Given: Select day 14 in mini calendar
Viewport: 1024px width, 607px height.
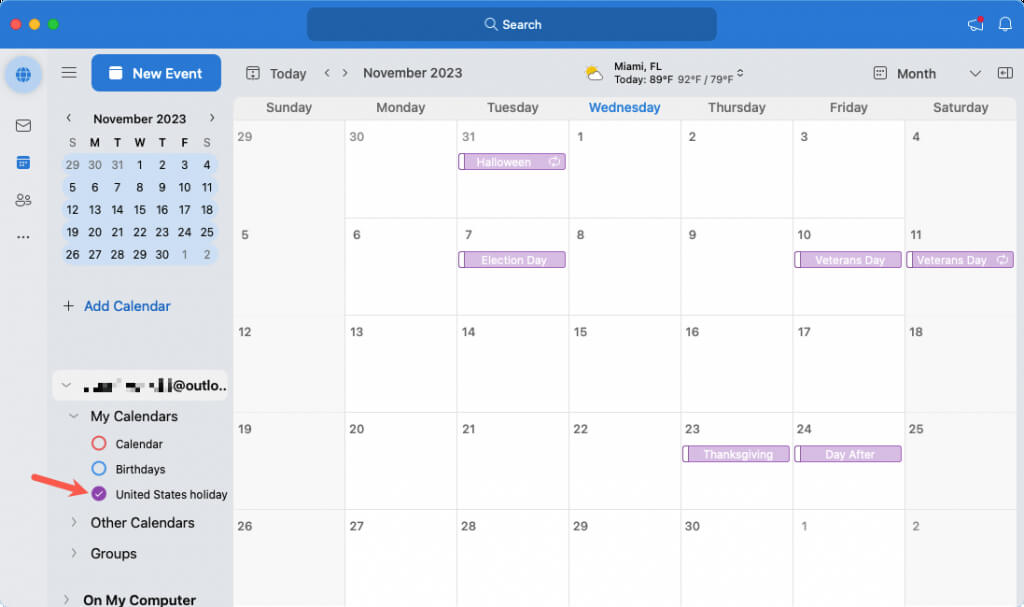Looking at the screenshot, I should (118, 210).
